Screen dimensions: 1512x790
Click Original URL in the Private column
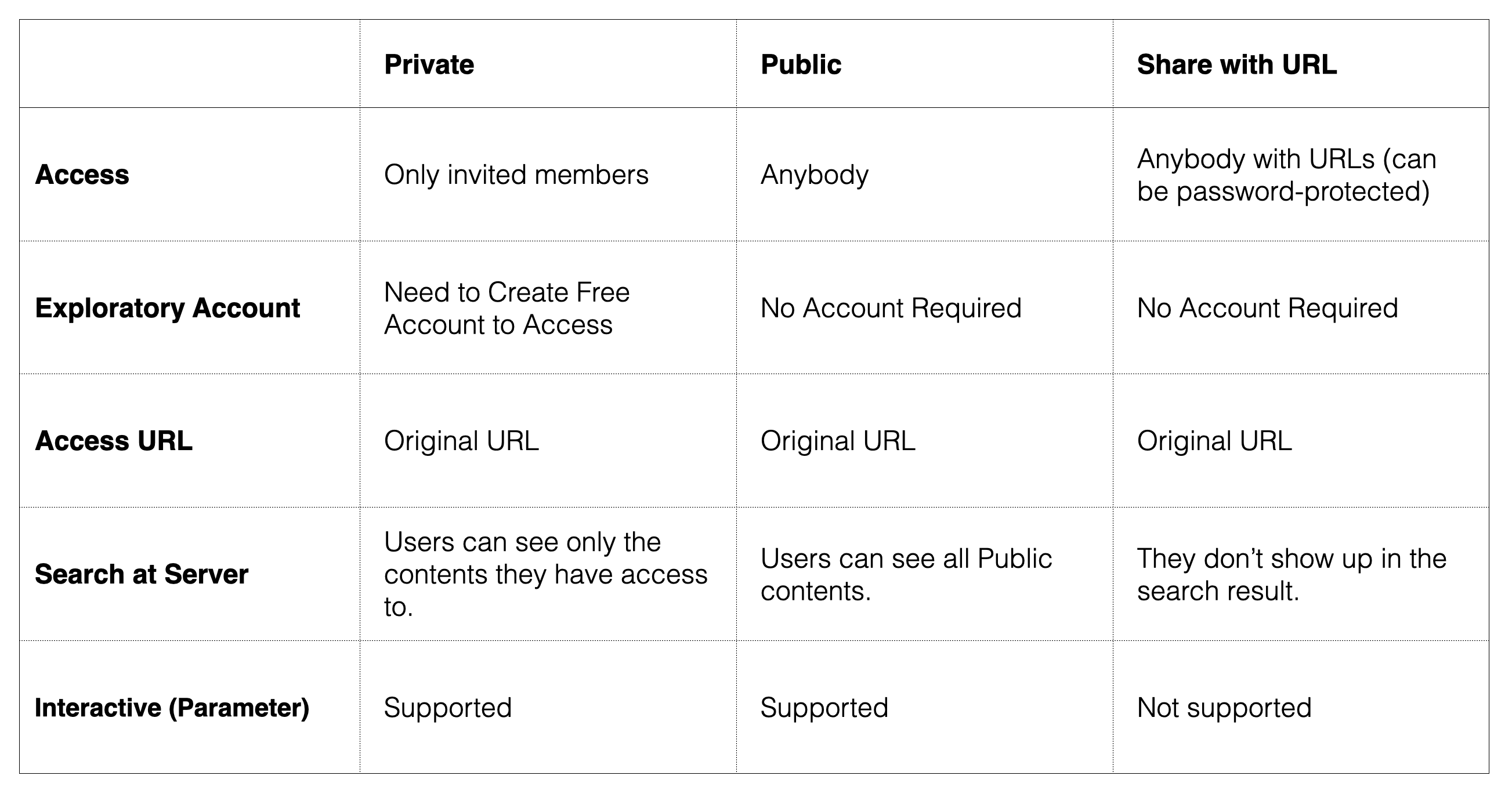(461, 441)
